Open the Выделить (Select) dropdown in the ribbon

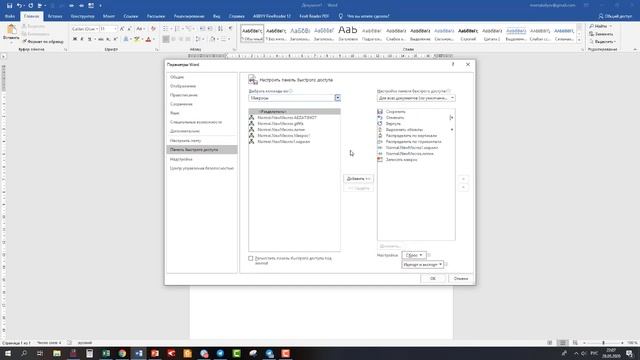[602, 42]
